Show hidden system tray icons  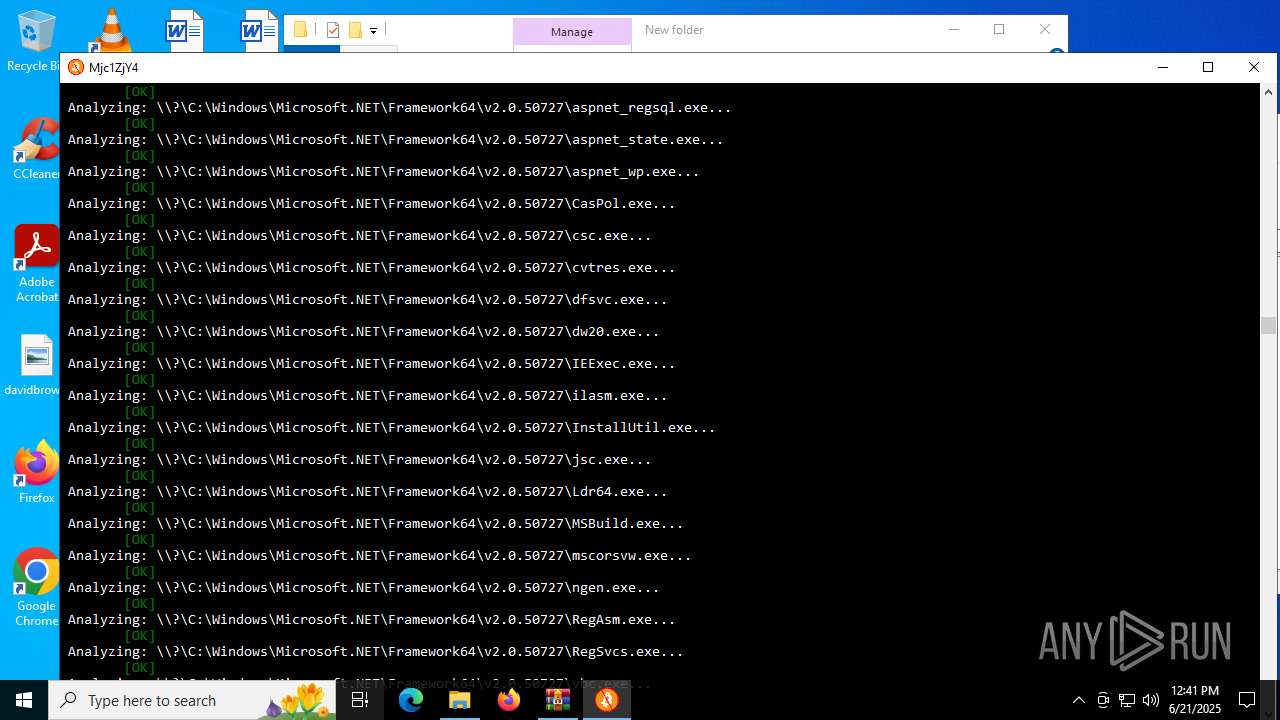coord(1078,700)
